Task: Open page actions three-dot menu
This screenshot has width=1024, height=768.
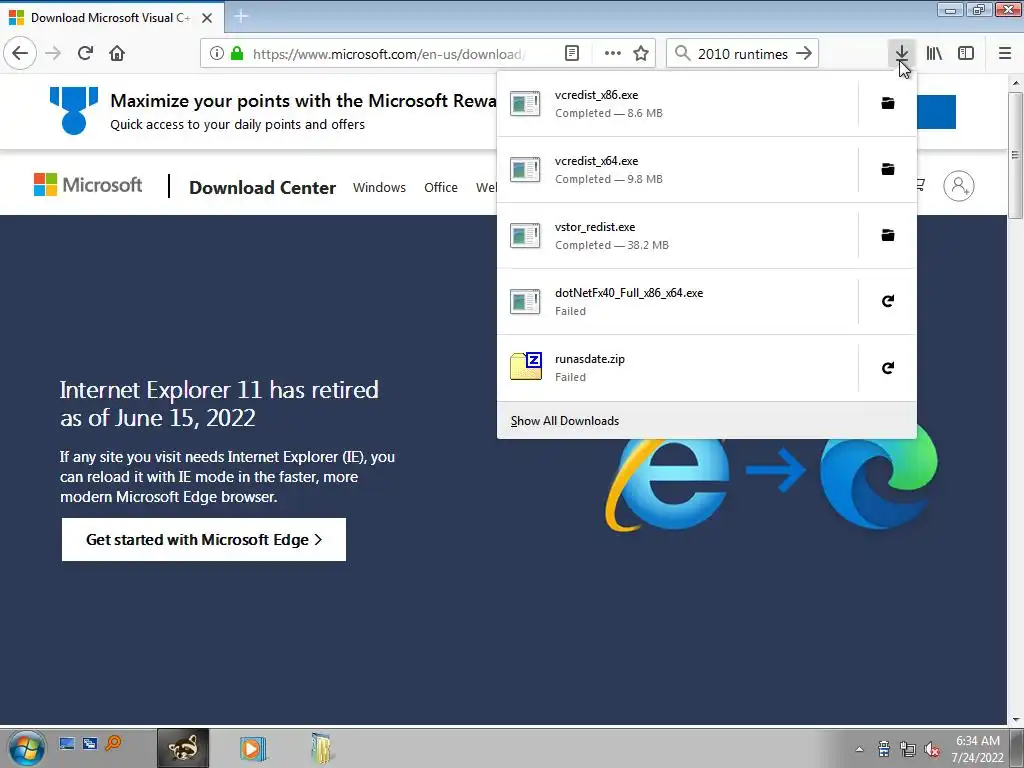Action: (x=613, y=54)
